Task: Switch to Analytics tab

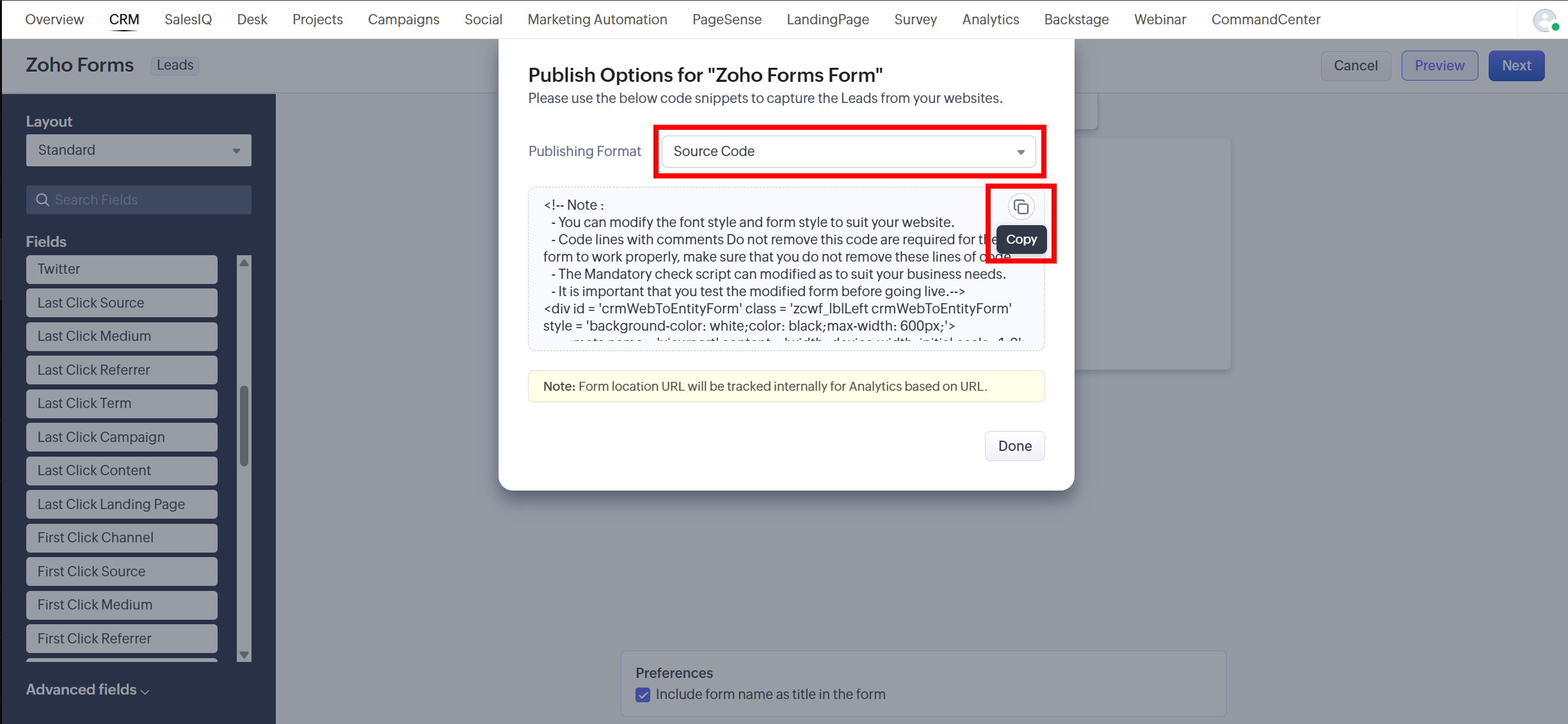Action: click(991, 20)
